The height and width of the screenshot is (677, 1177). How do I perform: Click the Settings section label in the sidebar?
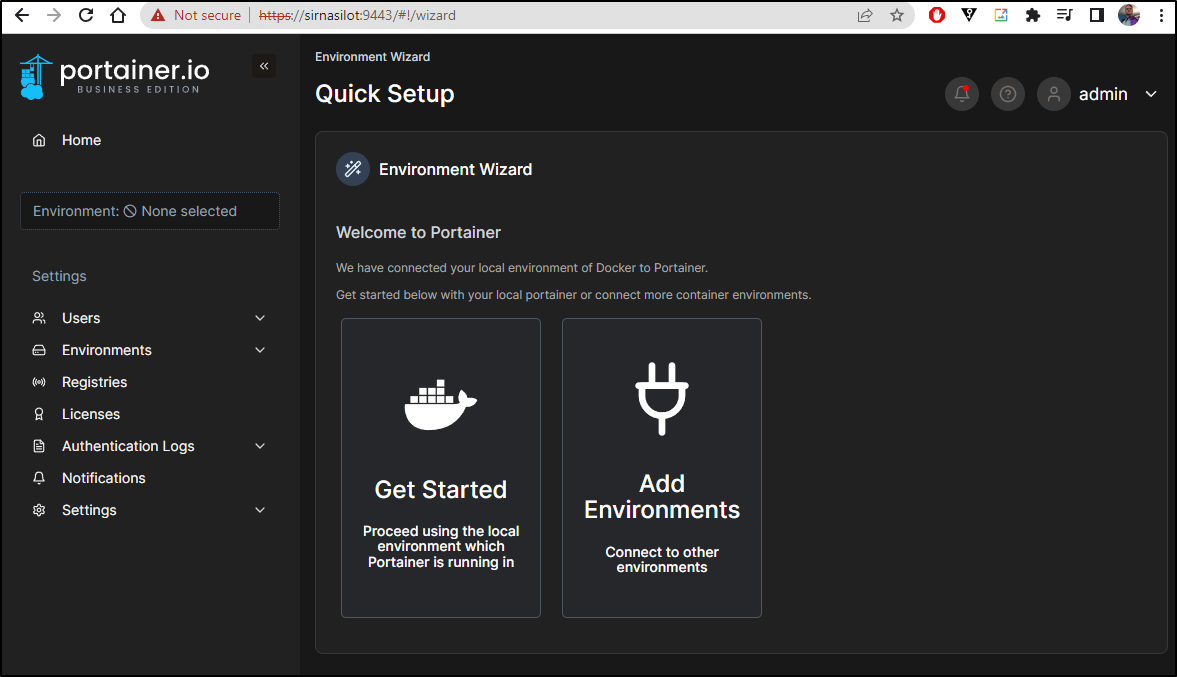coord(59,276)
